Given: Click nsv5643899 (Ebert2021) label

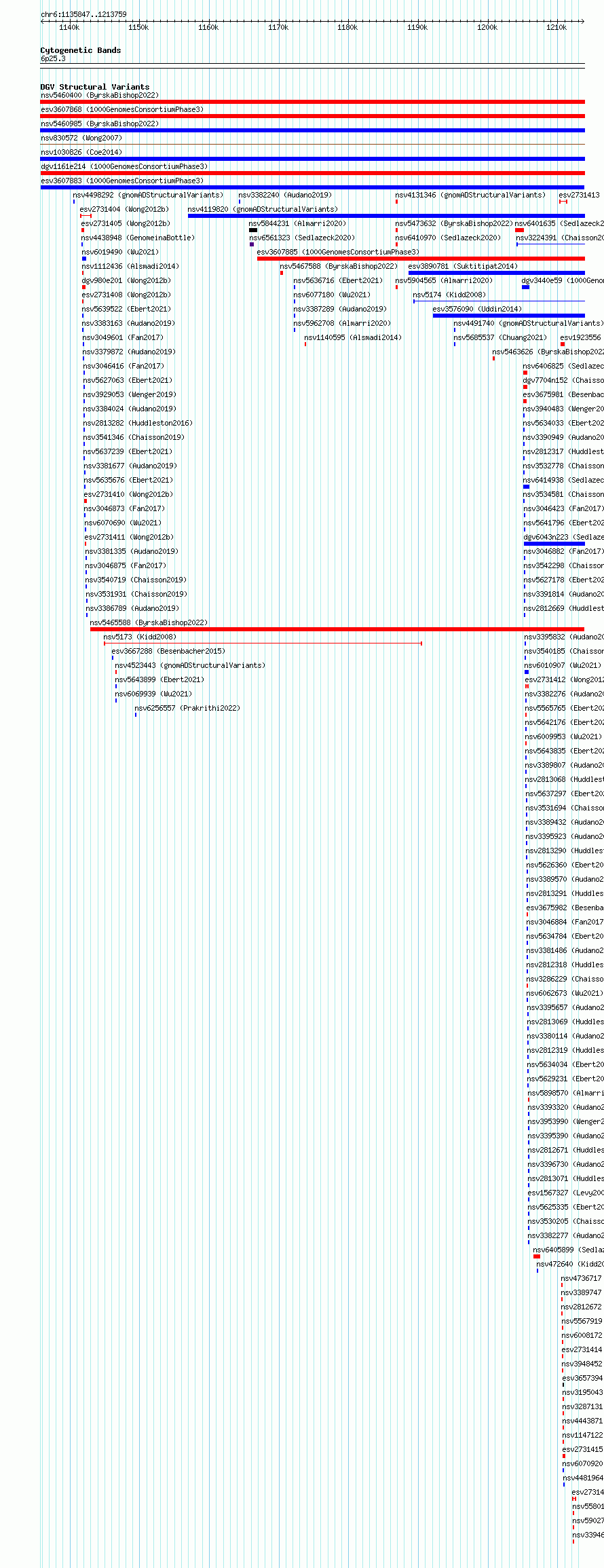Looking at the screenshot, I should 159,679.
